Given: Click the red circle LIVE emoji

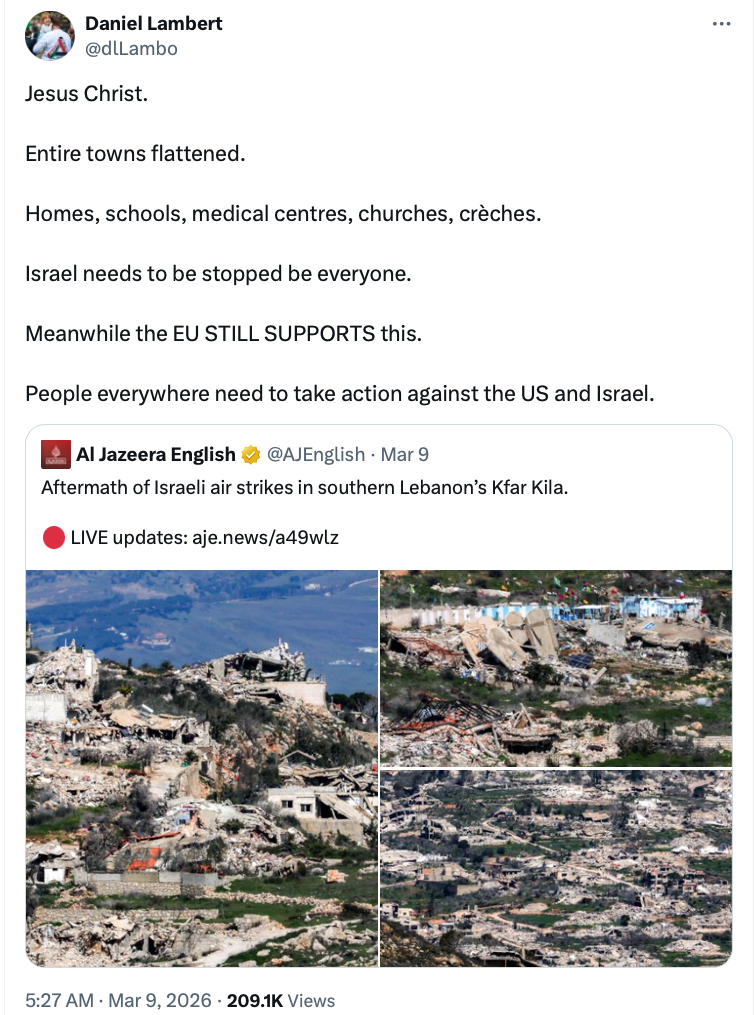Looking at the screenshot, I should click(x=53, y=538).
